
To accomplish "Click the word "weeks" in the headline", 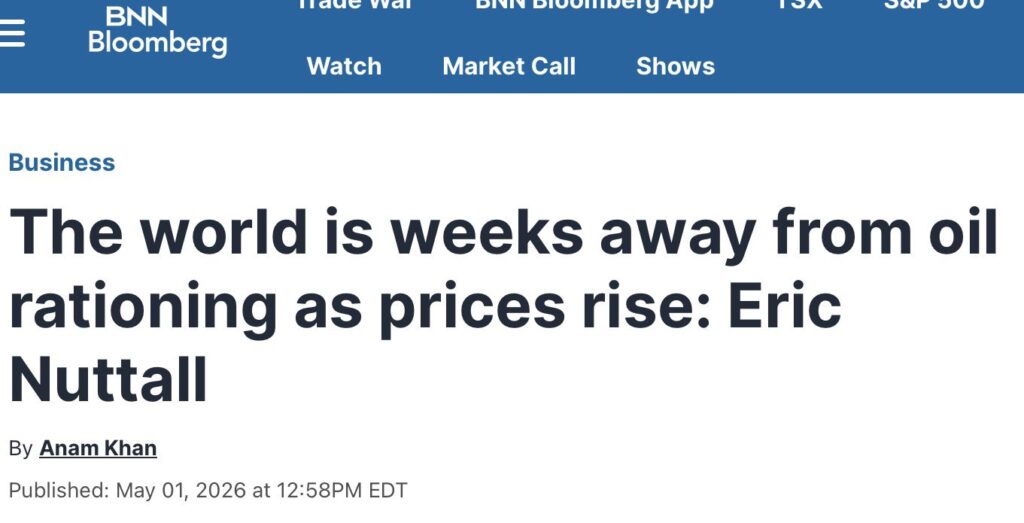I will pyautogui.click(x=487, y=231).
